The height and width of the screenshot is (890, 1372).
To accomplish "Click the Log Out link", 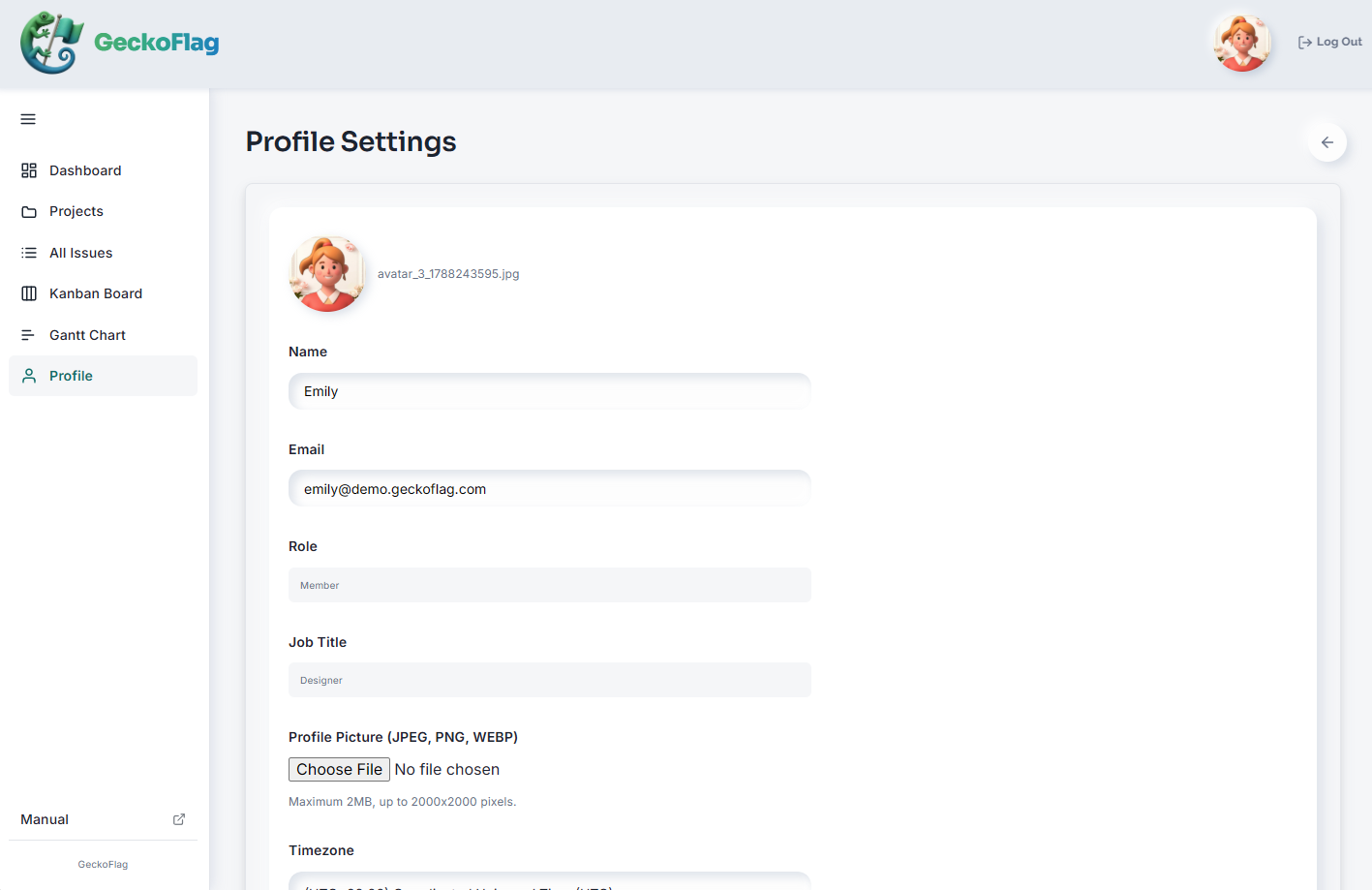I will click(1330, 43).
